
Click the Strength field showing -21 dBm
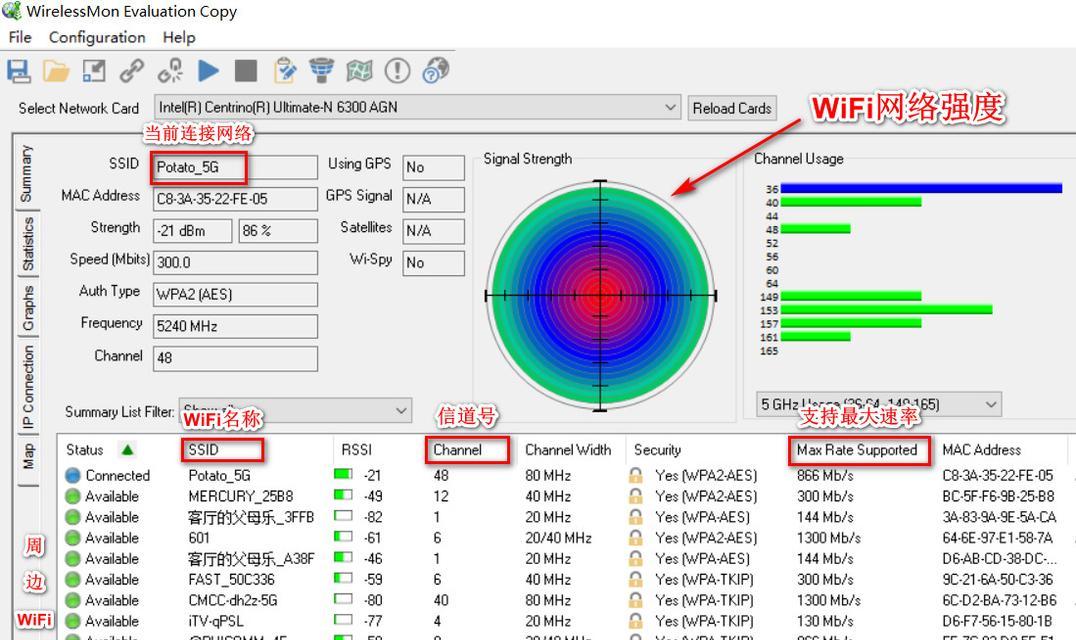192,231
